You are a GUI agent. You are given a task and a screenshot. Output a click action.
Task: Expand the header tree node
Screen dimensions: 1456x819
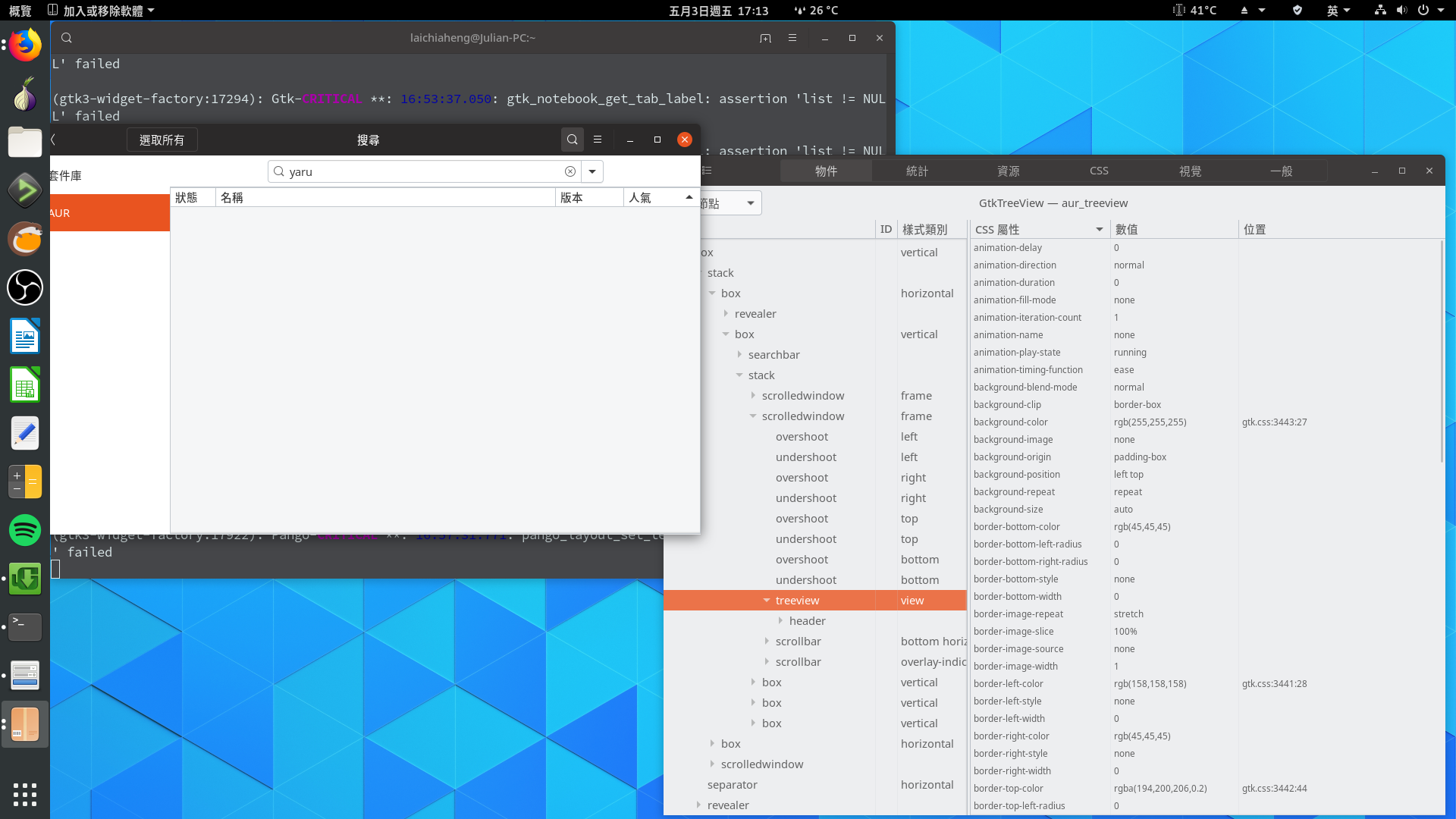pyautogui.click(x=780, y=621)
